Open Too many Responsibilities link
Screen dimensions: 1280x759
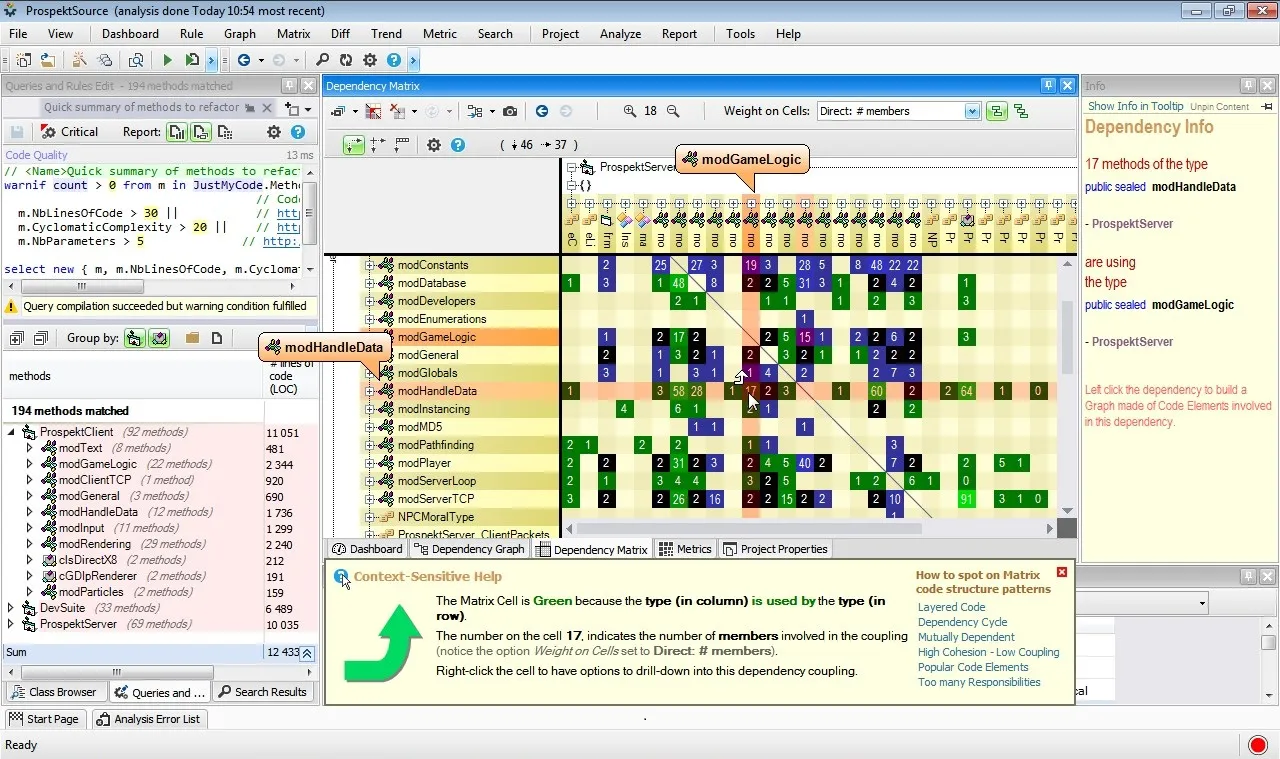click(x=979, y=682)
